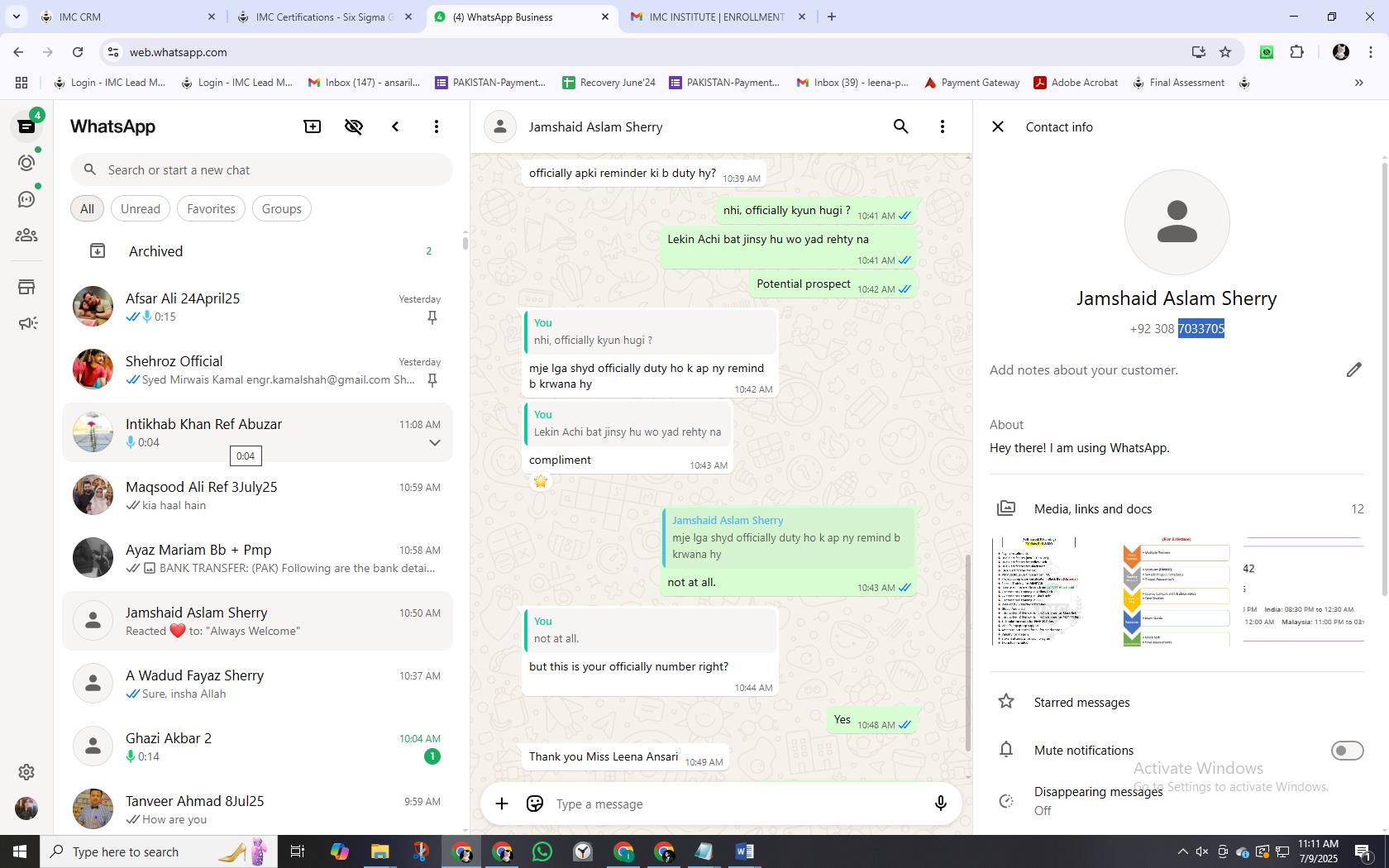1389x868 pixels.
Task: Open the Advertise megaphone icon
Action: (x=26, y=323)
